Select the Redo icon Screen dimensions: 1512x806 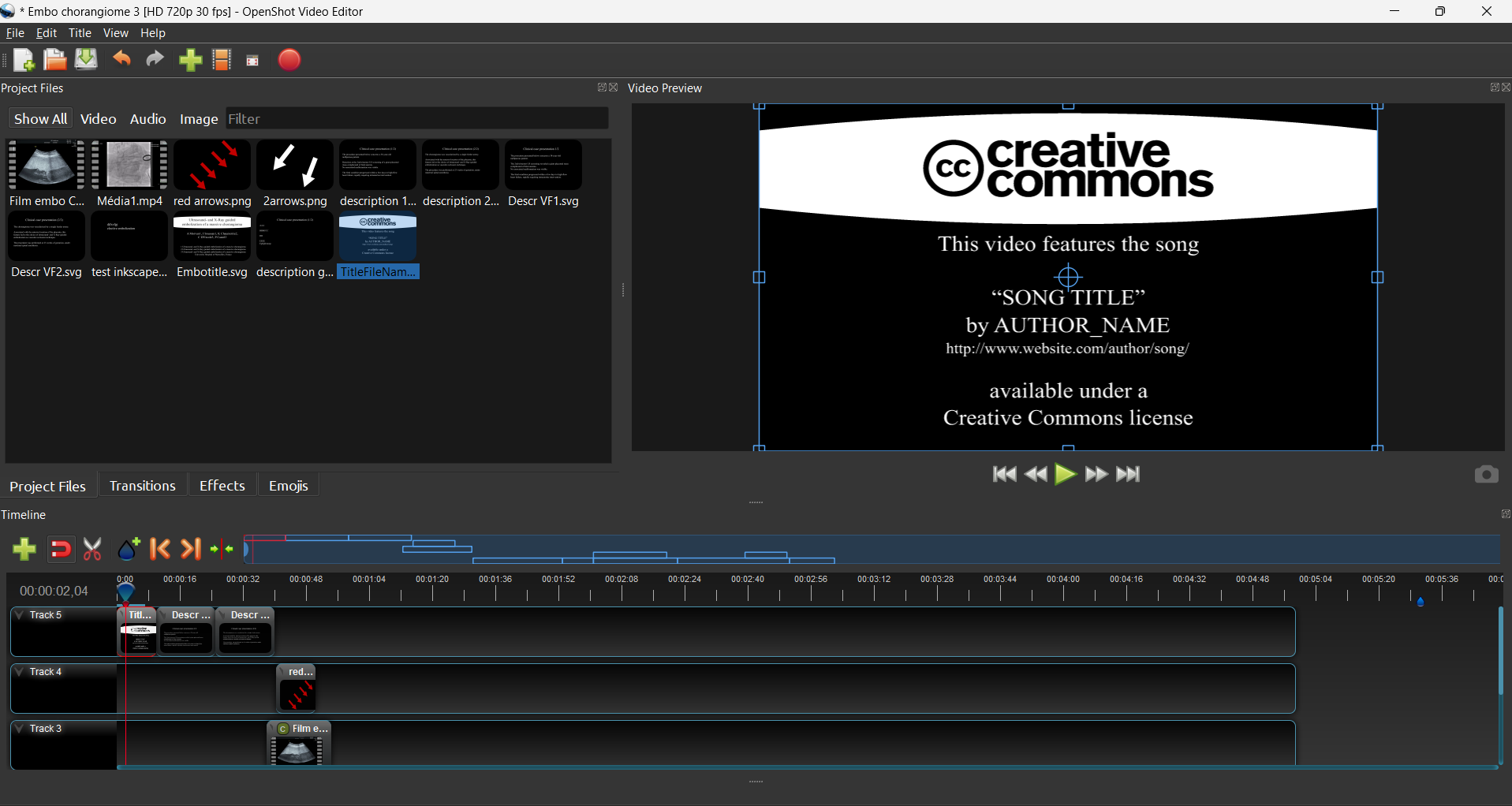[x=154, y=60]
